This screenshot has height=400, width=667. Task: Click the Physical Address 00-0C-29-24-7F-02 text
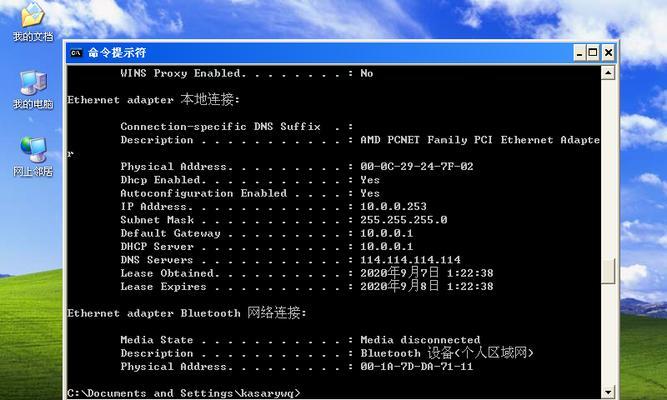click(x=416, y=166)
